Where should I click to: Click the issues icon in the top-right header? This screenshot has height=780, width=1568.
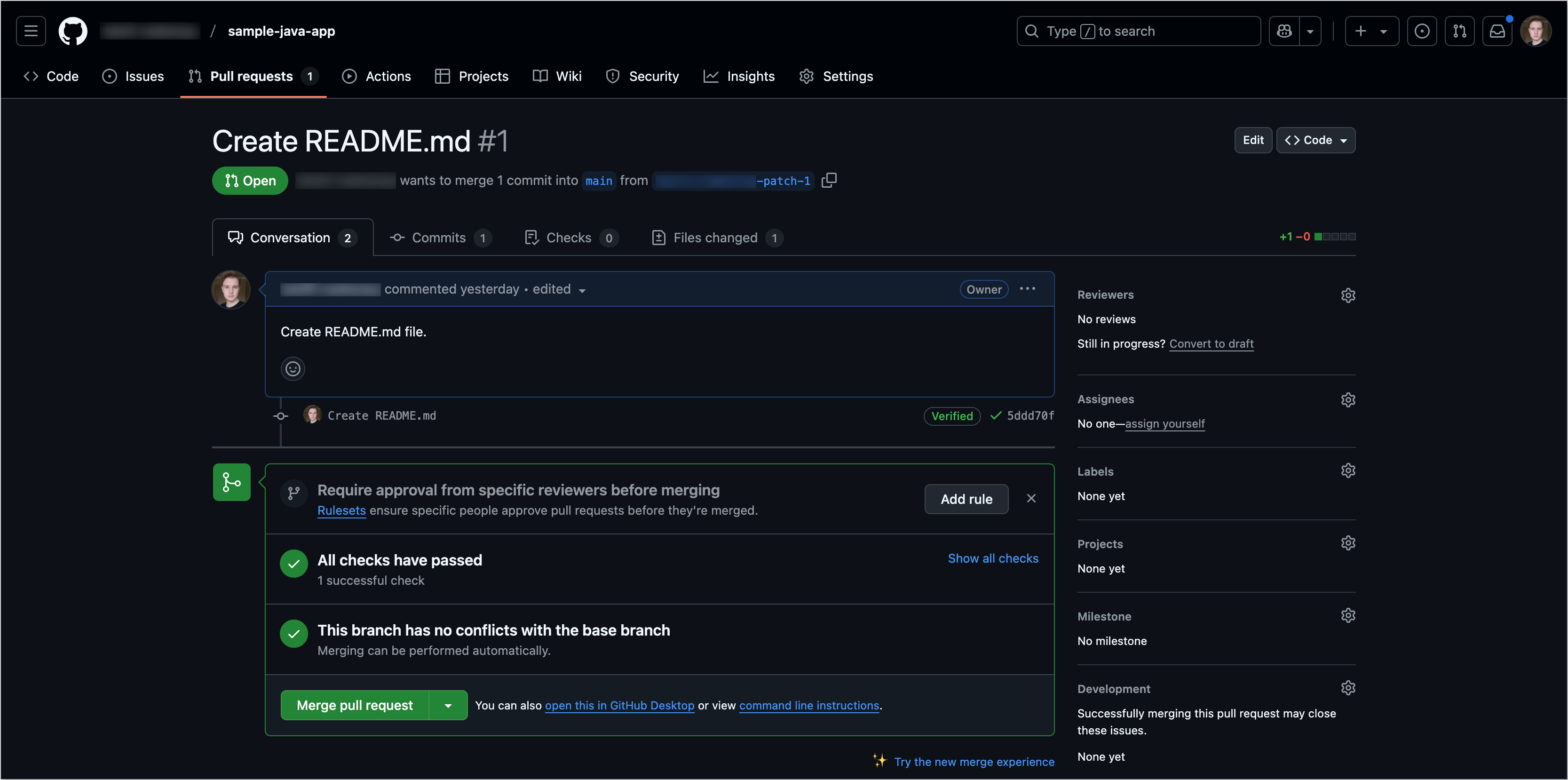pos(1422,31)
